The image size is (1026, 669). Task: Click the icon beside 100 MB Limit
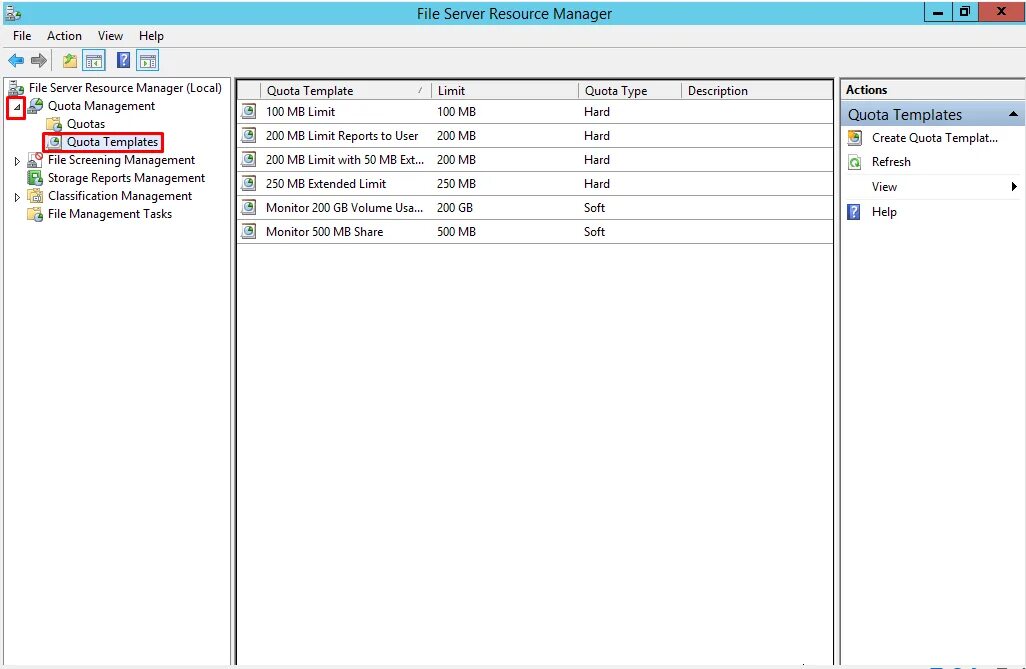pos(249,111)
